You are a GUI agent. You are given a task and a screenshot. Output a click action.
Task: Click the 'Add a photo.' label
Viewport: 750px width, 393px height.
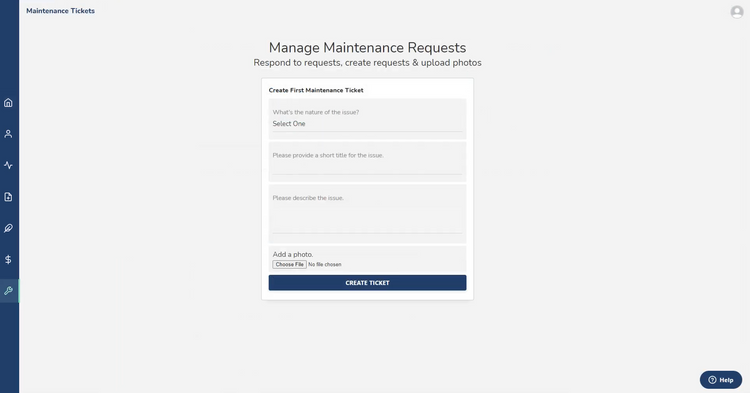[293, 254]
